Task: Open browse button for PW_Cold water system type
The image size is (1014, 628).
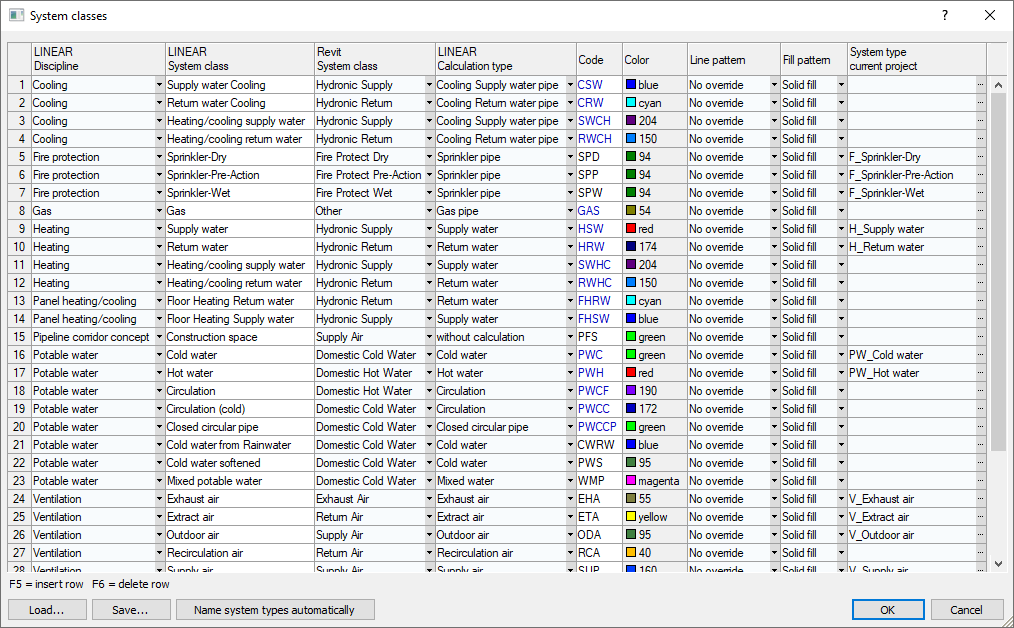Action: click(980, 355)
